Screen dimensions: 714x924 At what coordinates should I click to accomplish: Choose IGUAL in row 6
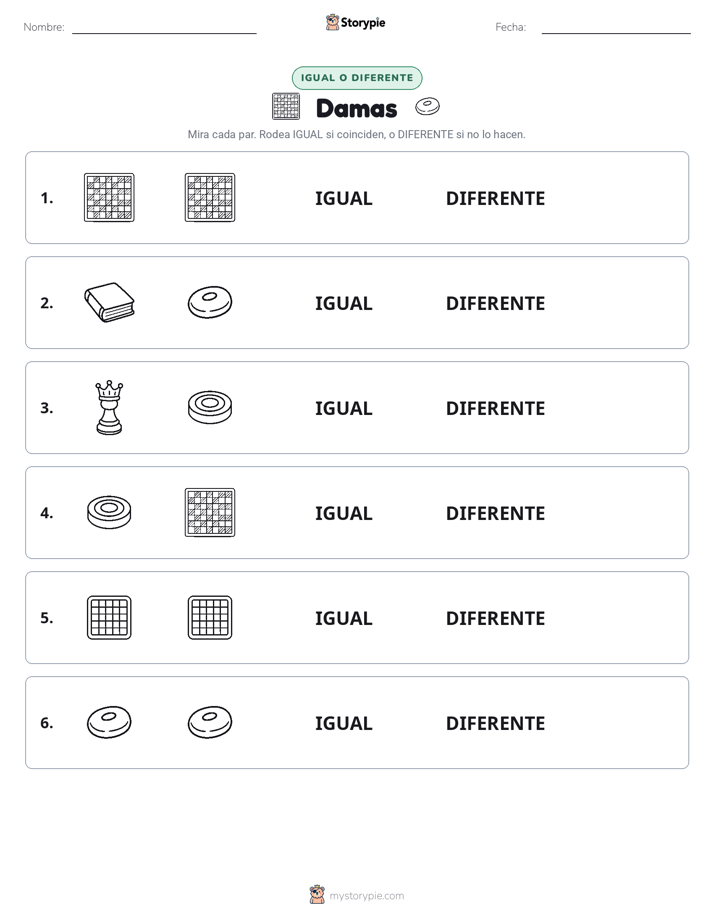tap(343, 723)
